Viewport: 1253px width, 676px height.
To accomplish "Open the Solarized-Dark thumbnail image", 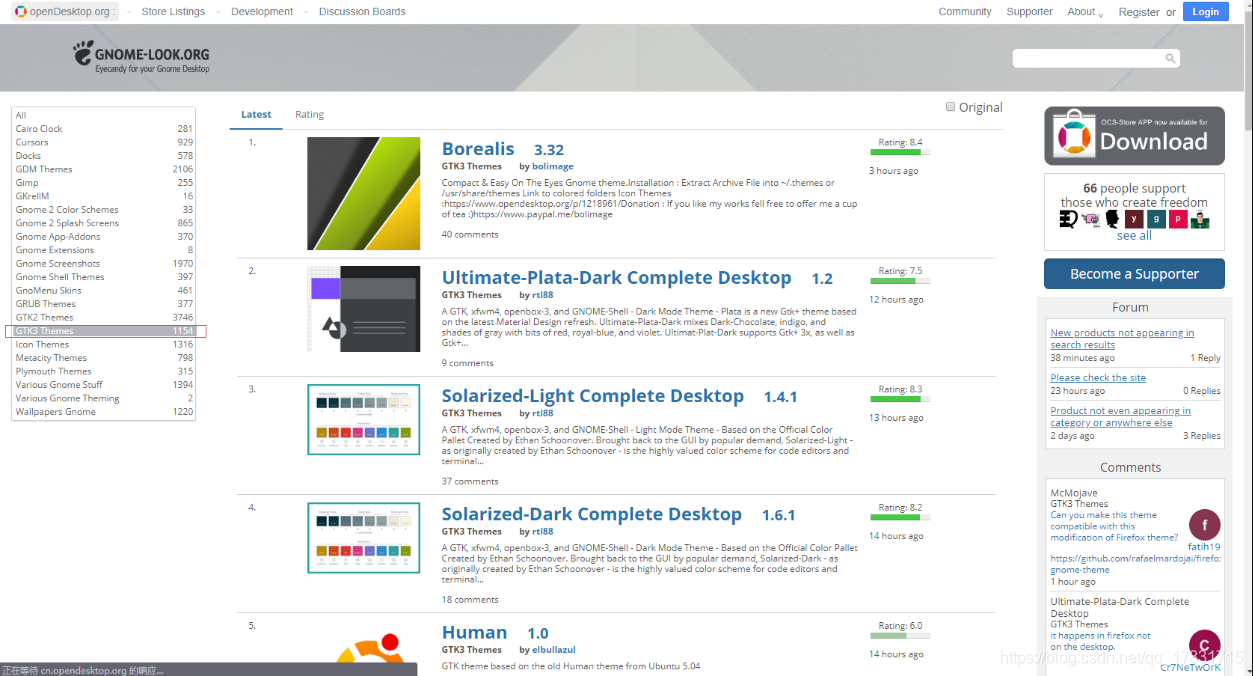I will click(x=364, y=538).
